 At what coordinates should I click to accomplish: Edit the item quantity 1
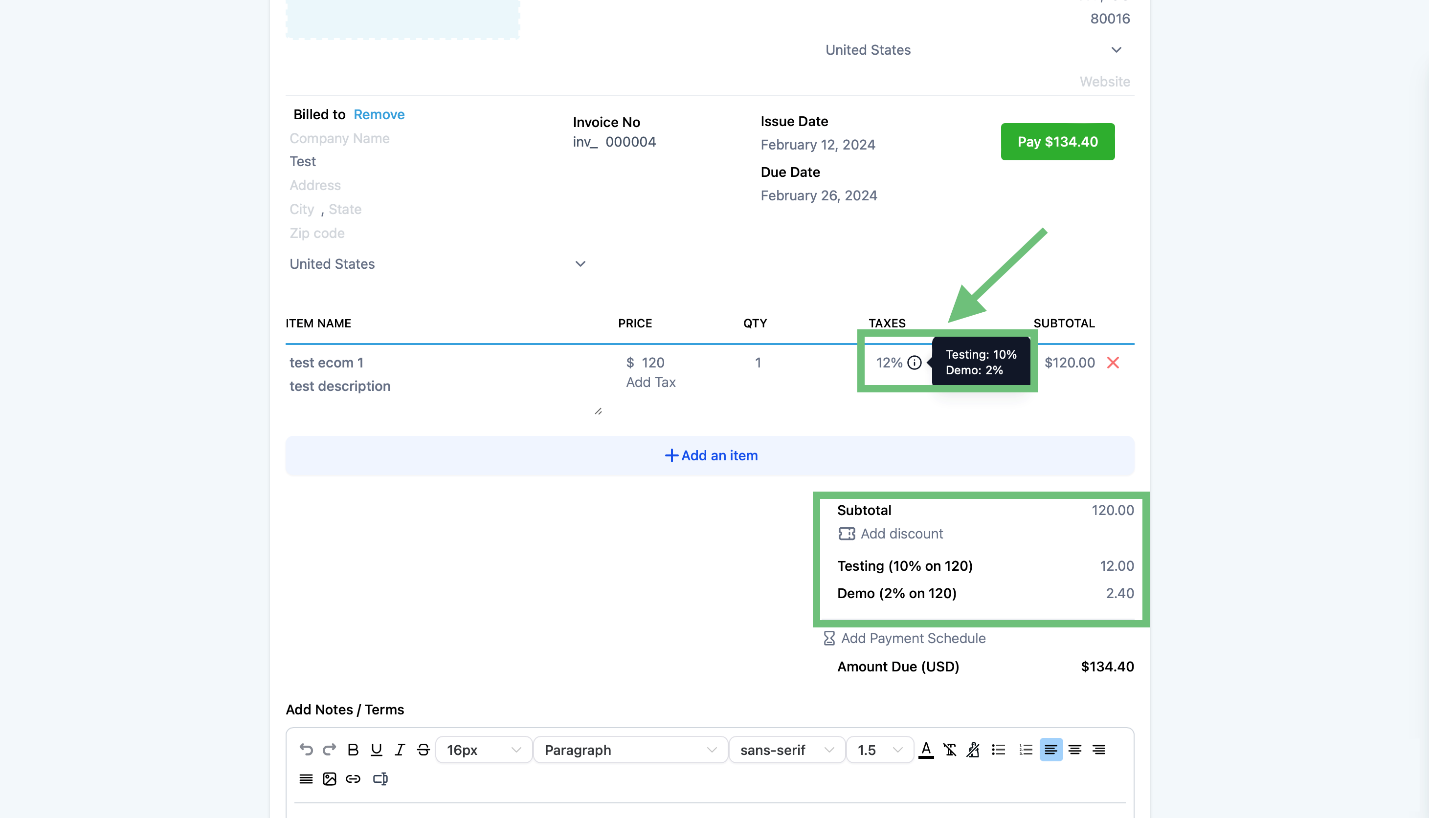[x=758, y=363]
